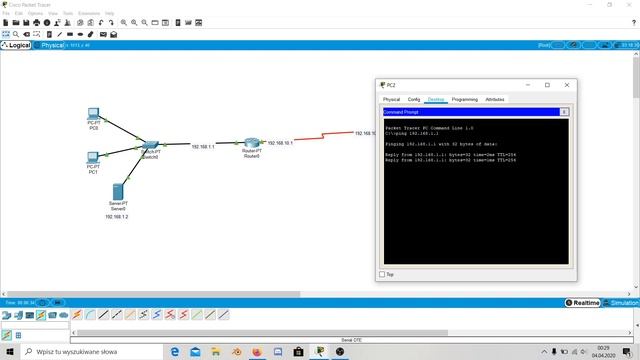Switch to Physical workspace view
Image resolution: width=640 pixels, height=360 pixels.
click(49, 45)
